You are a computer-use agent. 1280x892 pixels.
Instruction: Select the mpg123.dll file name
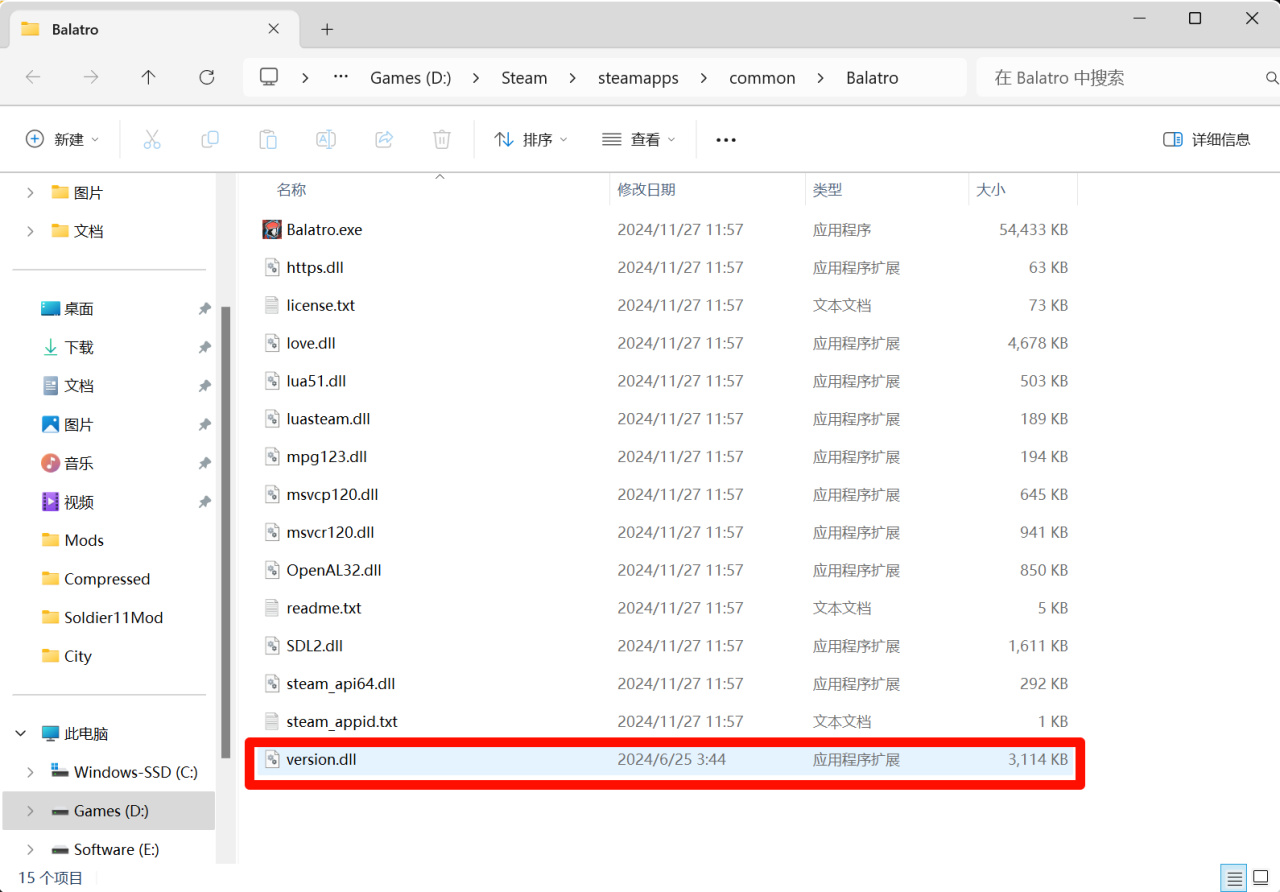tap(327, 457)
